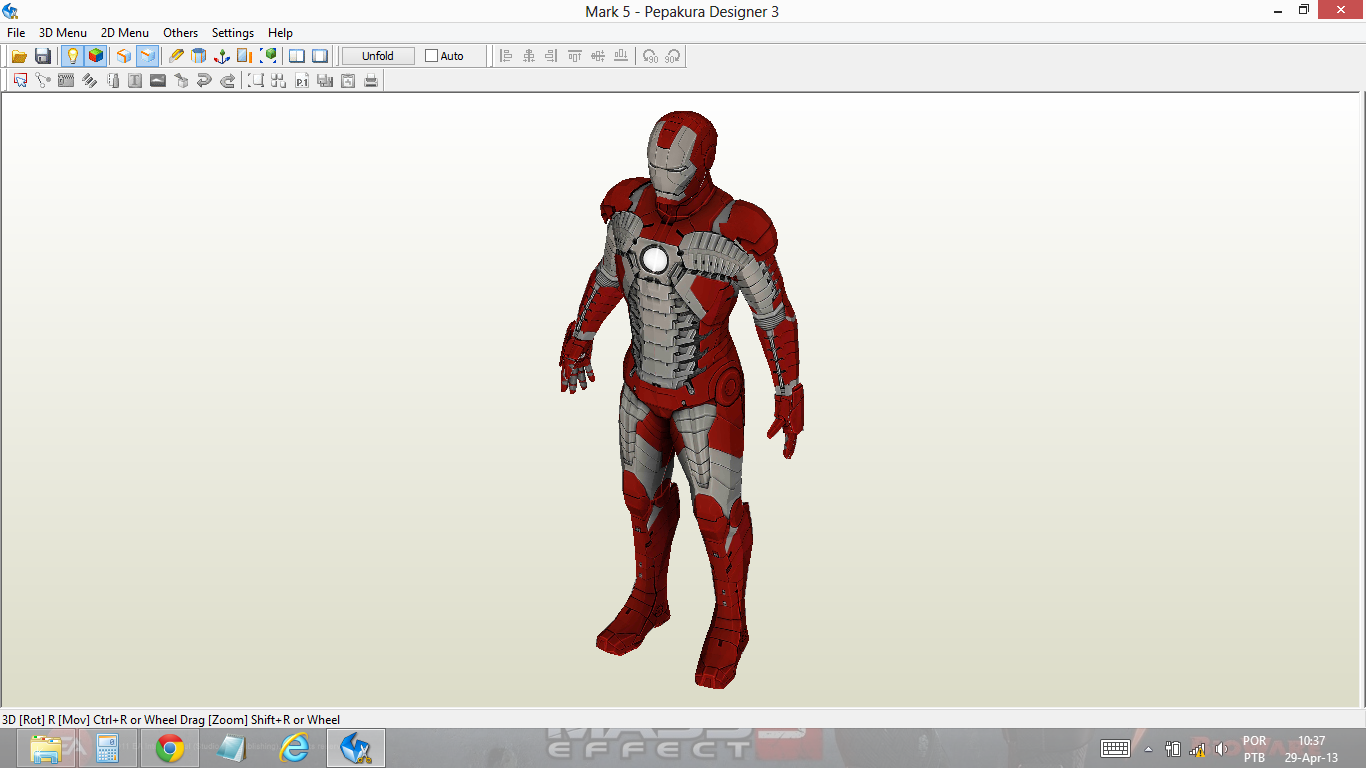
Task: Open File Explorer from the taskbar
Action: [x=46, y=748]
